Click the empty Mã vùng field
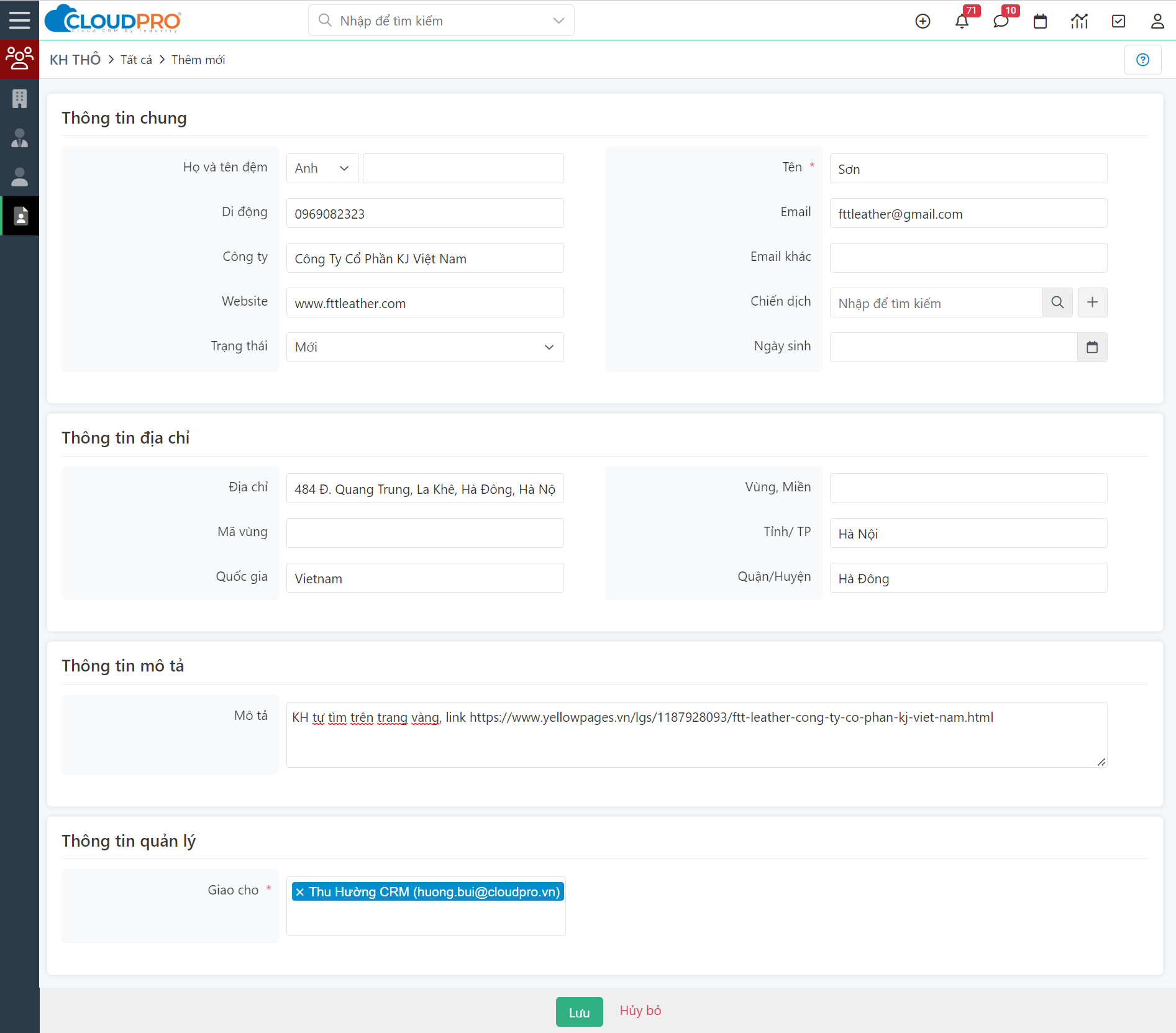1176x1033 pixels. click(425, 533)
